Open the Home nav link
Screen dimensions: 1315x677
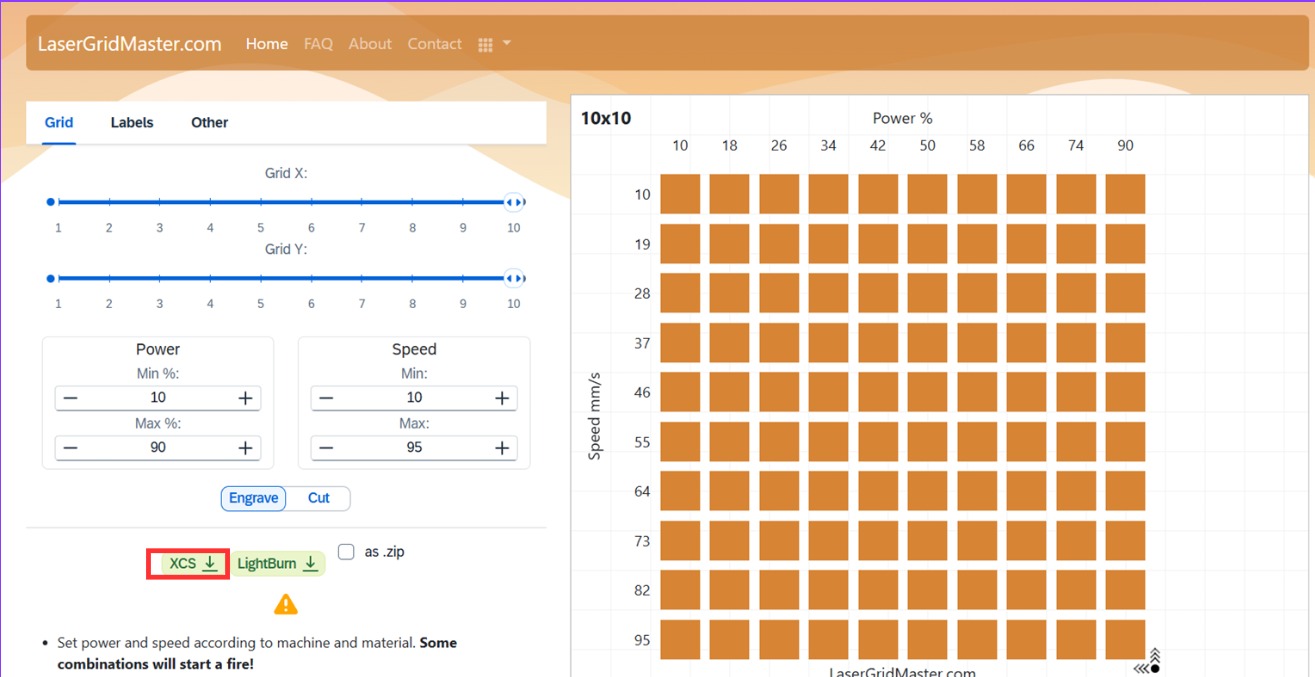coord(267,44)
